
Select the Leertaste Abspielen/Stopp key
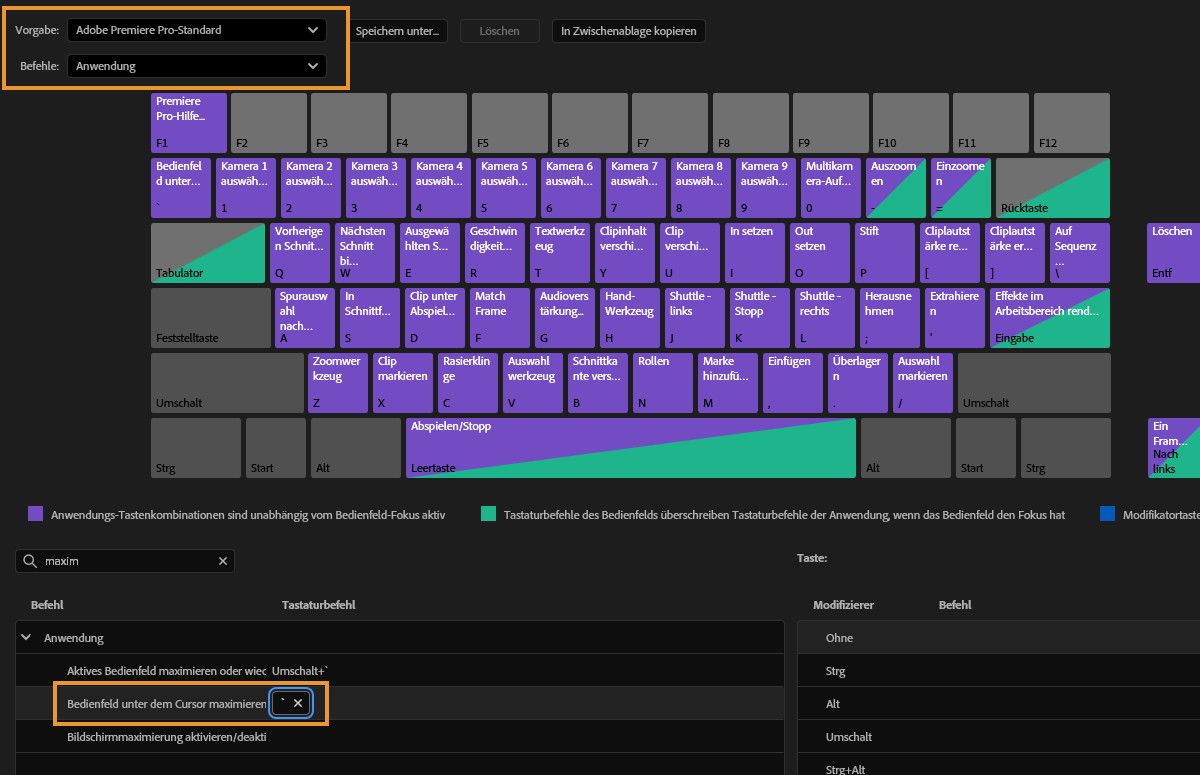pyautogui.click(x=630, y=447)
